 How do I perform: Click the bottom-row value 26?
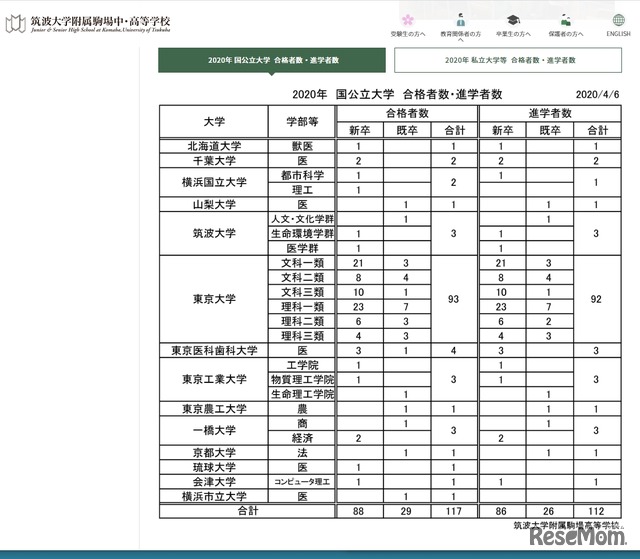coord(549,511)
